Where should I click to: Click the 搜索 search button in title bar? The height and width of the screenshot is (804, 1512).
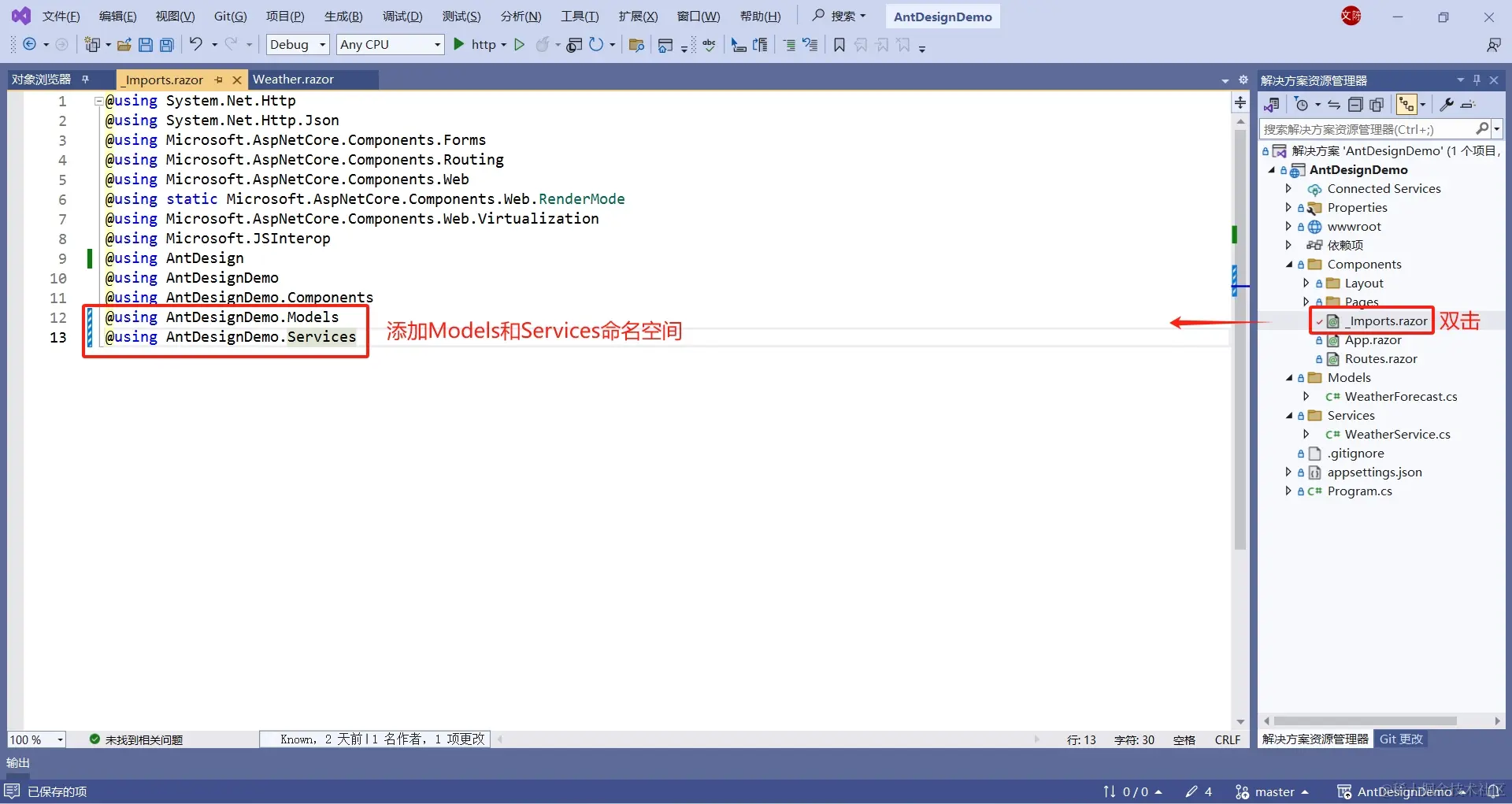coord(839,16)
